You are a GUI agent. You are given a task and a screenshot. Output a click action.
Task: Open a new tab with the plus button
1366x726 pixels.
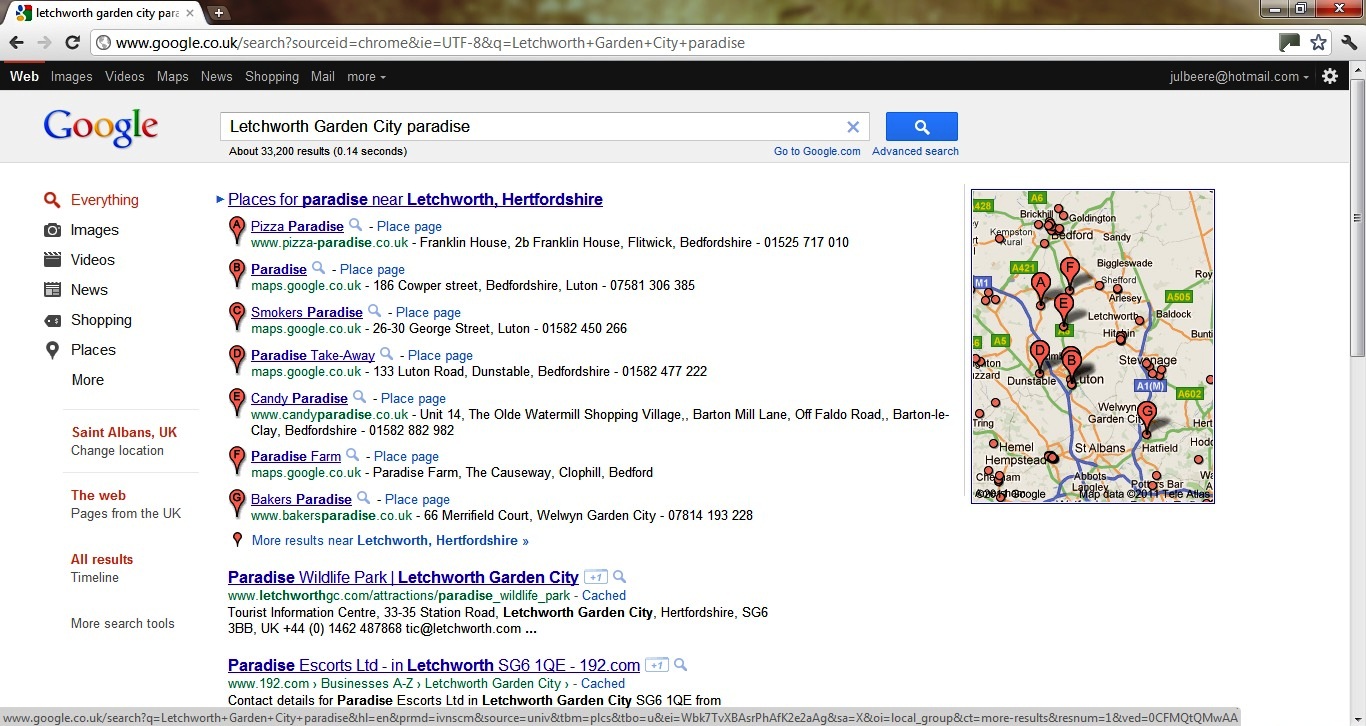click(x=219, y=13)
